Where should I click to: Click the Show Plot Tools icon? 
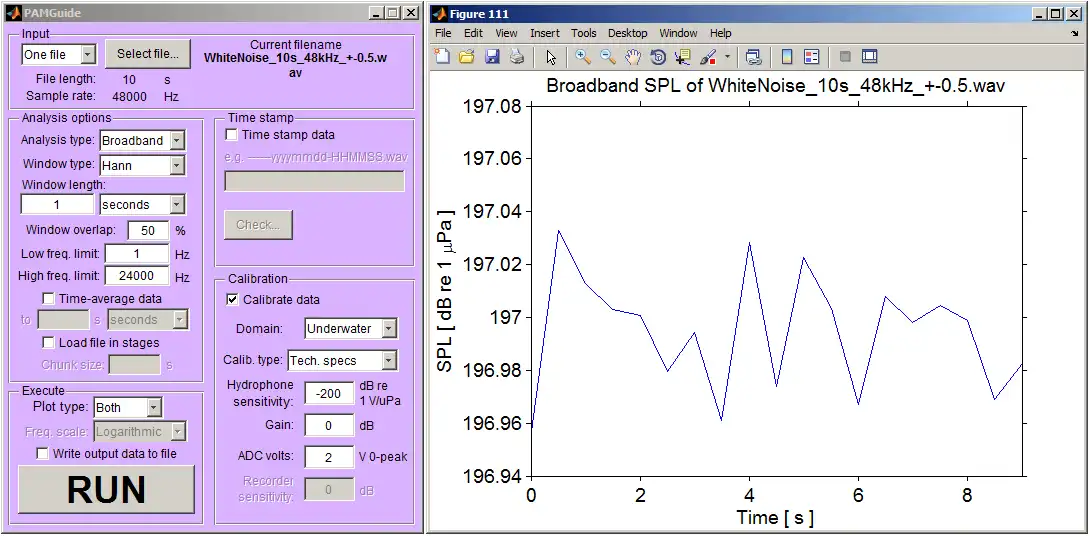pos(870,57)
